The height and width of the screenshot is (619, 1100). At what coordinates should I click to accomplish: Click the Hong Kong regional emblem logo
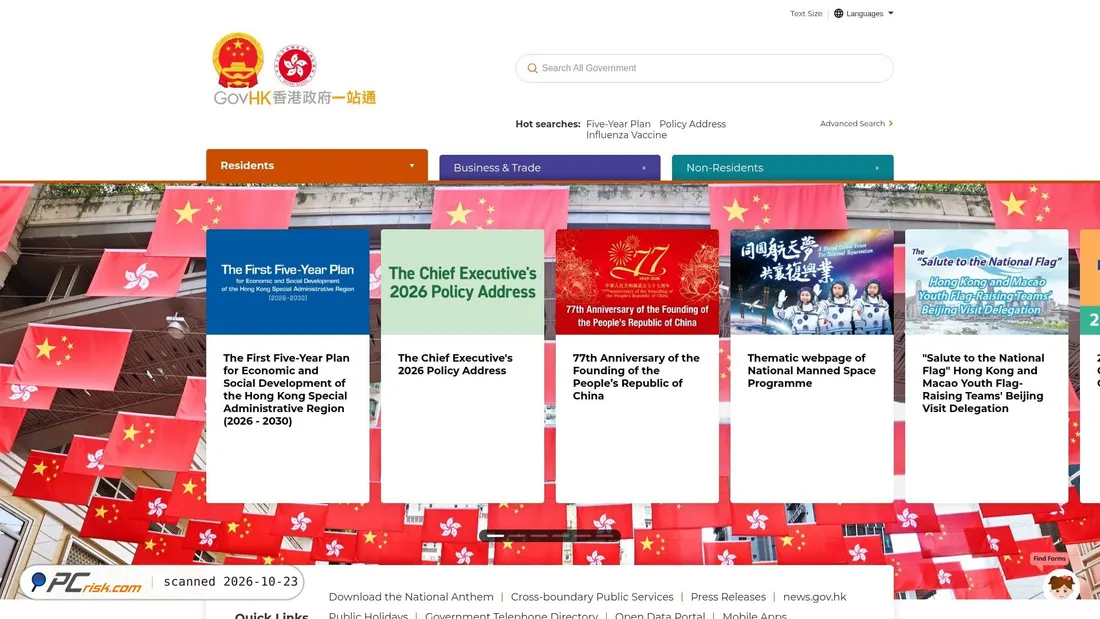point(295,65)
